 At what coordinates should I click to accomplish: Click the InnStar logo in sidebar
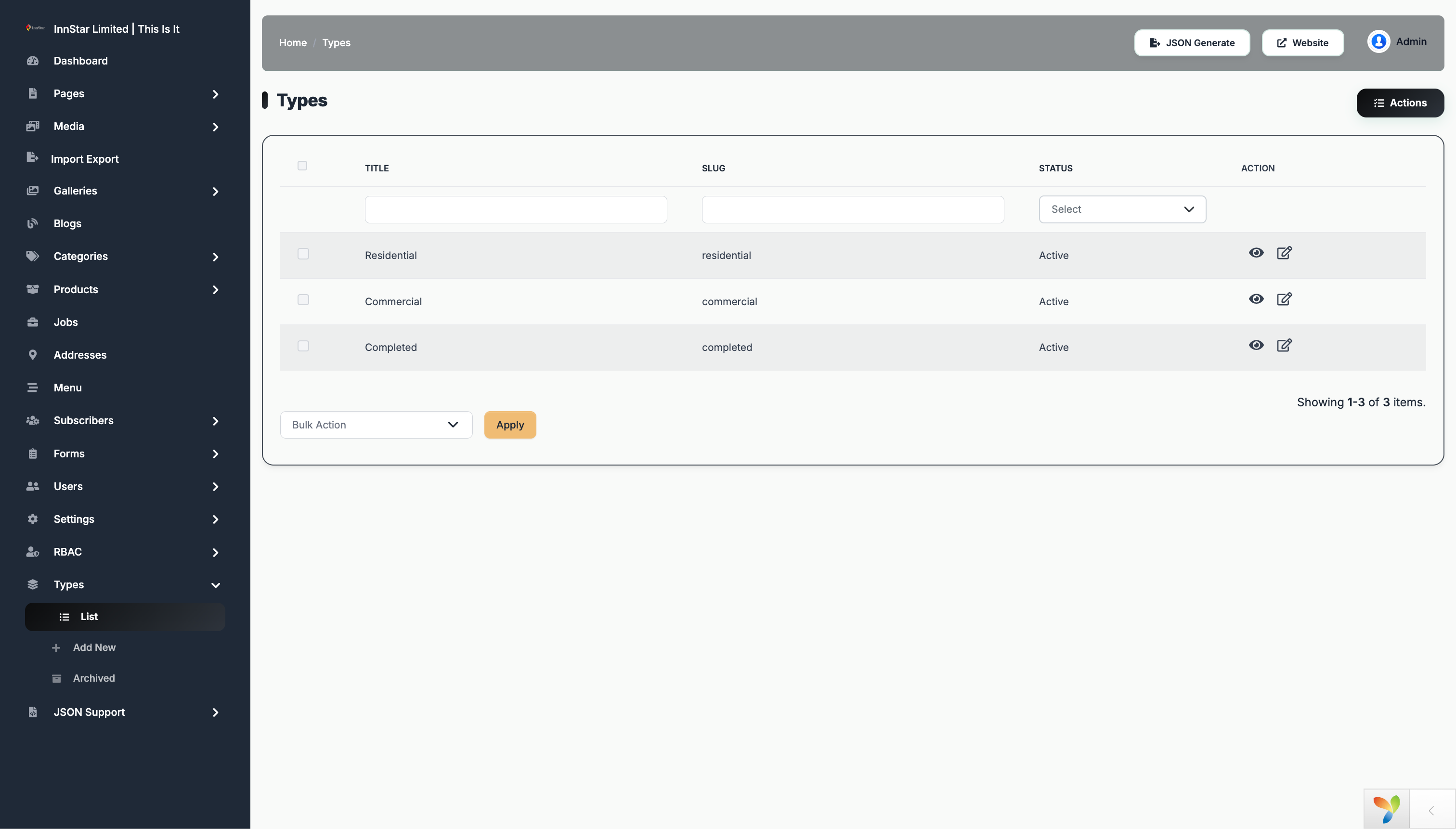[35, 27]
